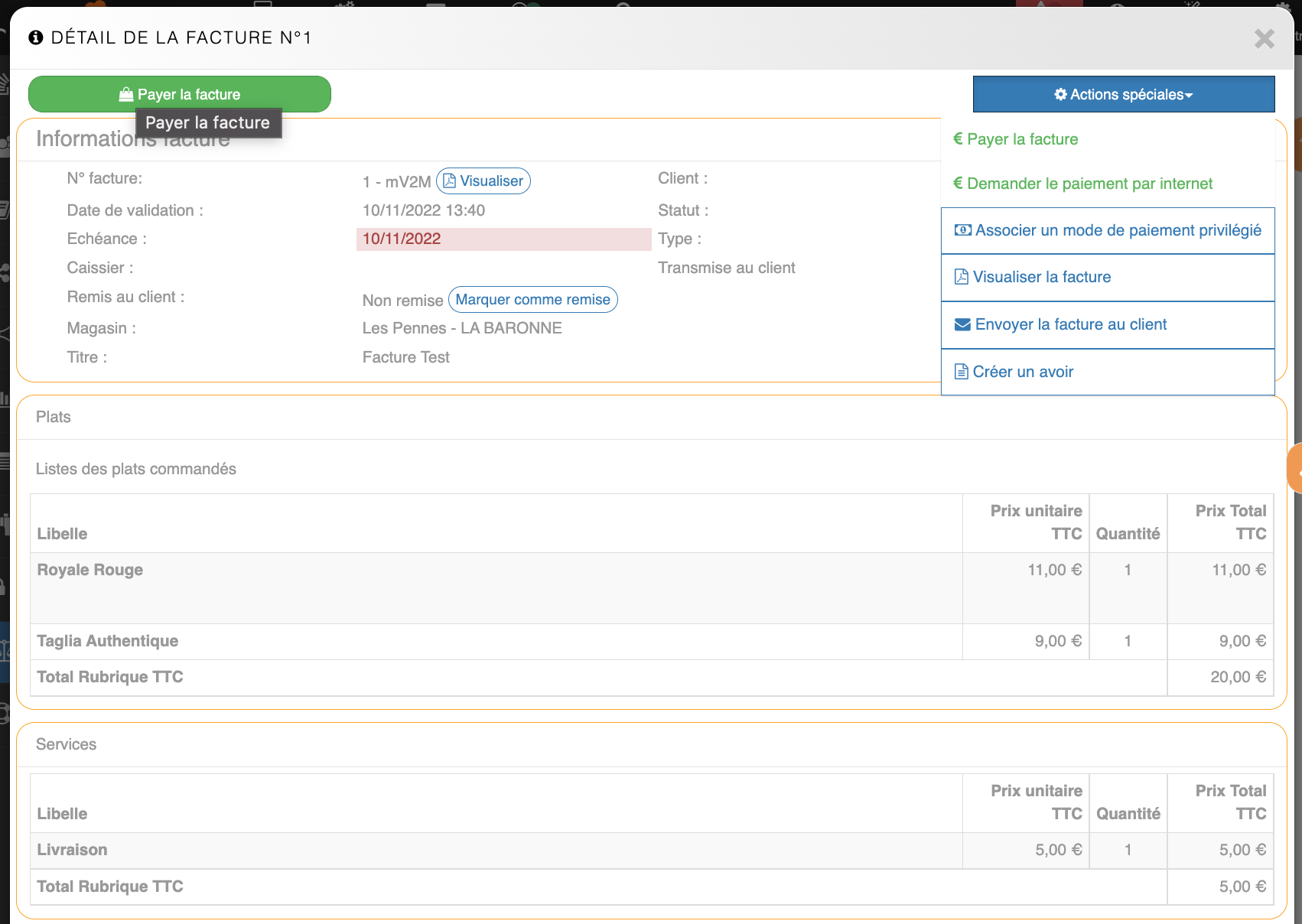Select the Royale Rouge row
The image size is (1302, 924).
point(90,570)
